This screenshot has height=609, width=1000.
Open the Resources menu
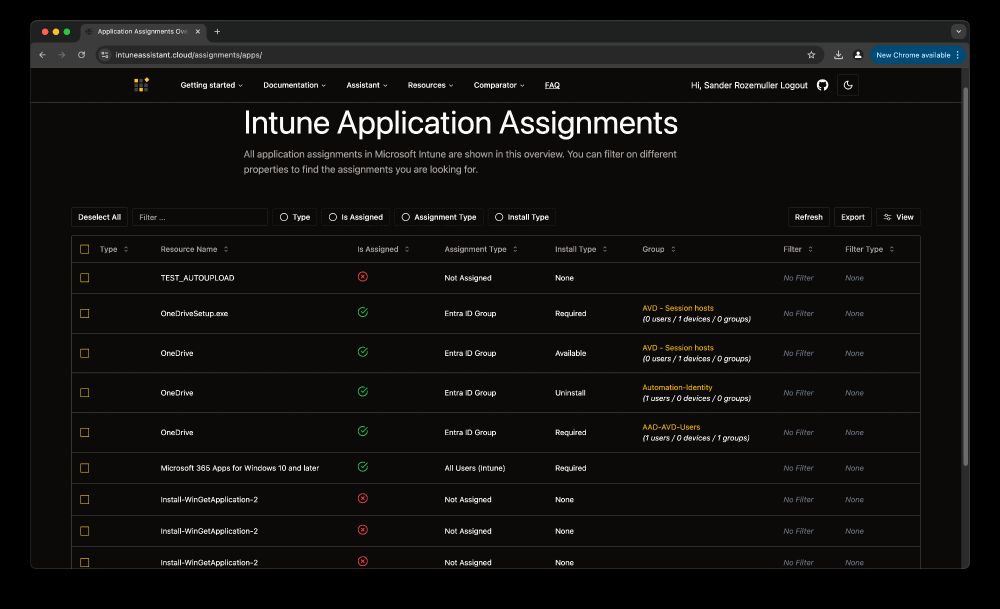pos(430,85)
